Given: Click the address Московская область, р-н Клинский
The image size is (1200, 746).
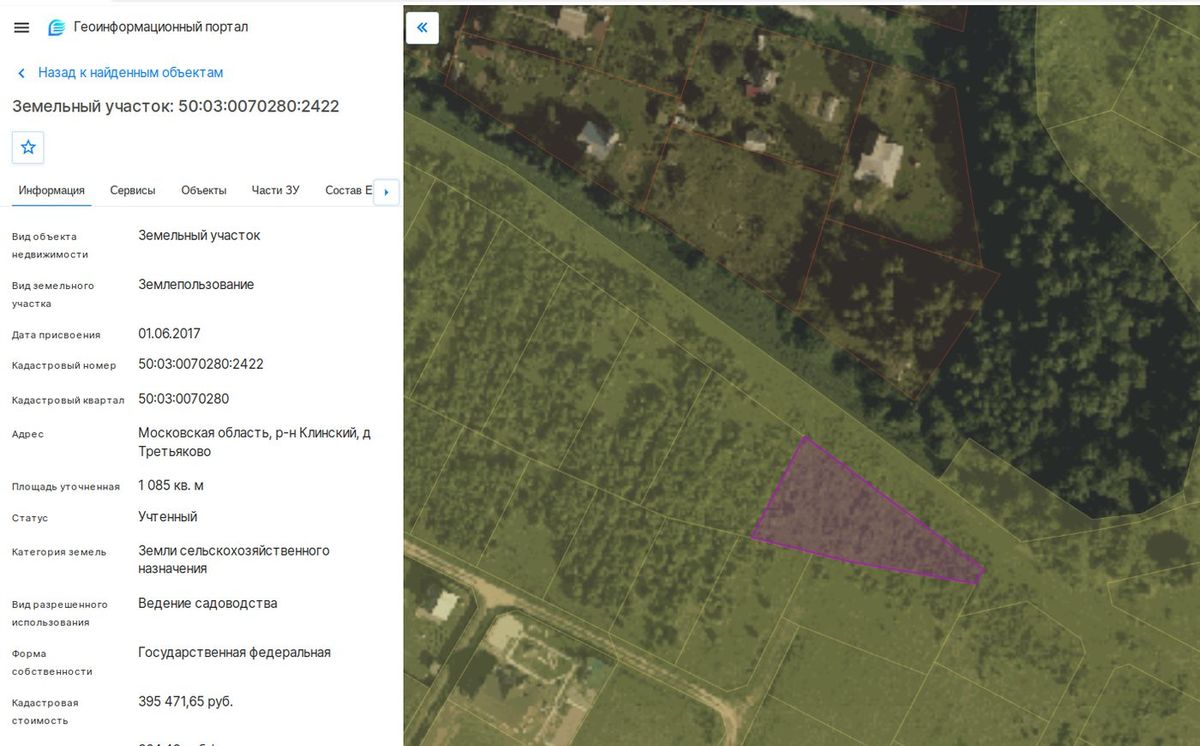Looking at the screenshot, I should pyautogui.click(x=255, y=442).
